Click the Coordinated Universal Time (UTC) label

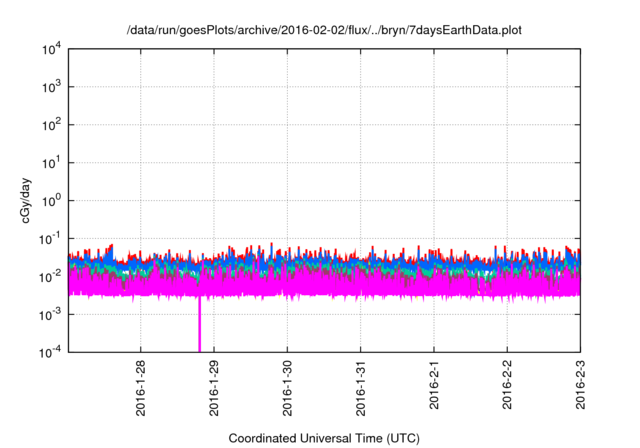[x=324, y=438]
